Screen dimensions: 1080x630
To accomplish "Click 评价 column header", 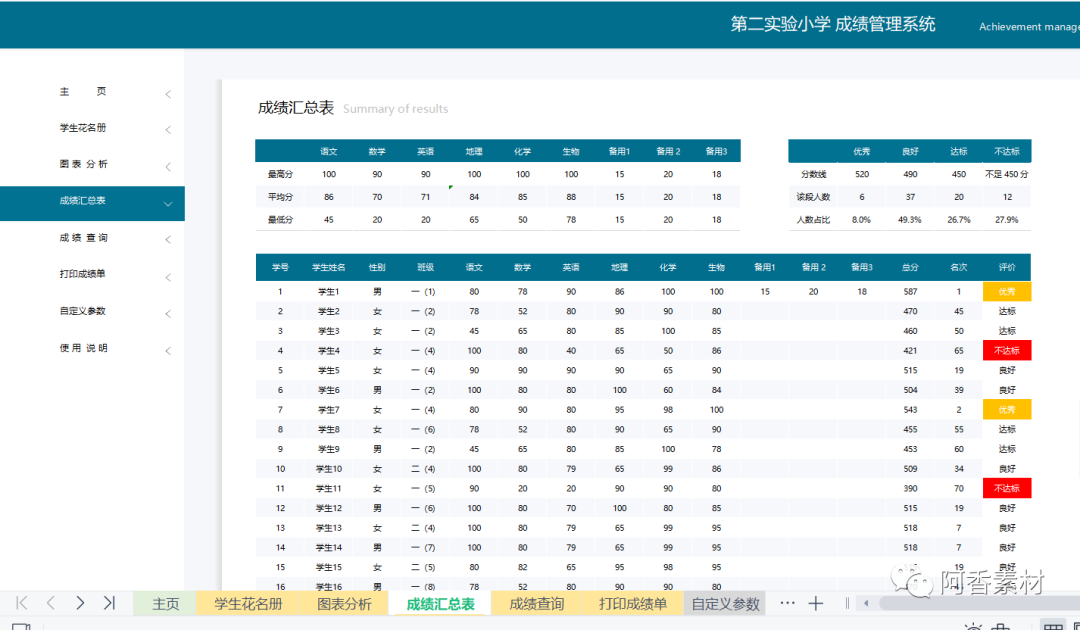I will point(1006,267).
